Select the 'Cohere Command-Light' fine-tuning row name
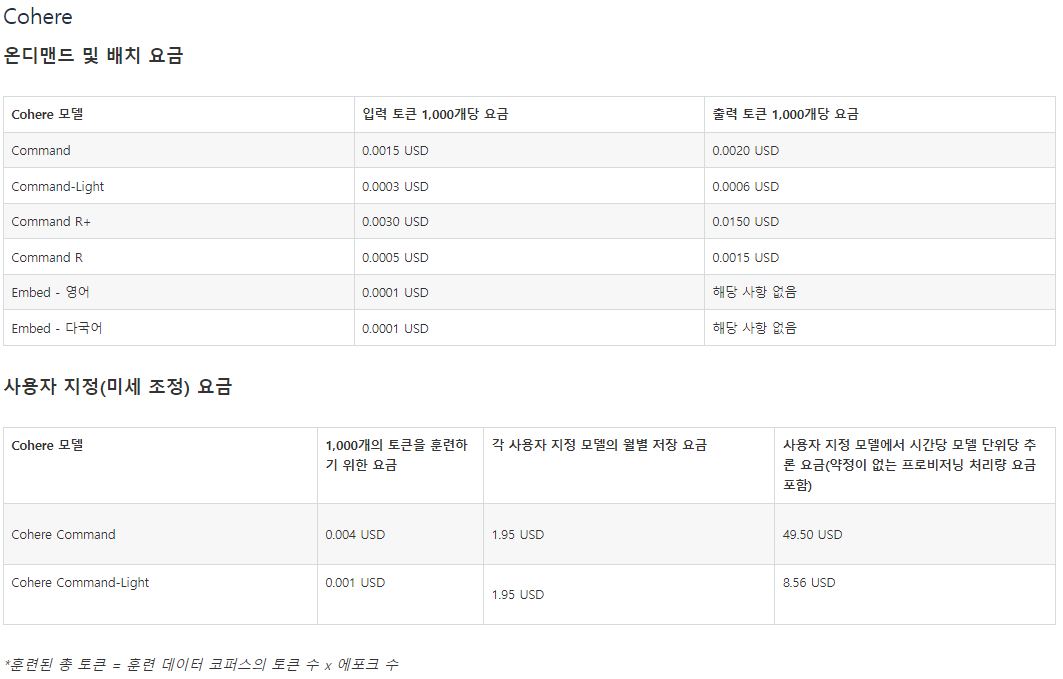The width and height of the screenshot is (1063, 679). click(x=80, y=583)
